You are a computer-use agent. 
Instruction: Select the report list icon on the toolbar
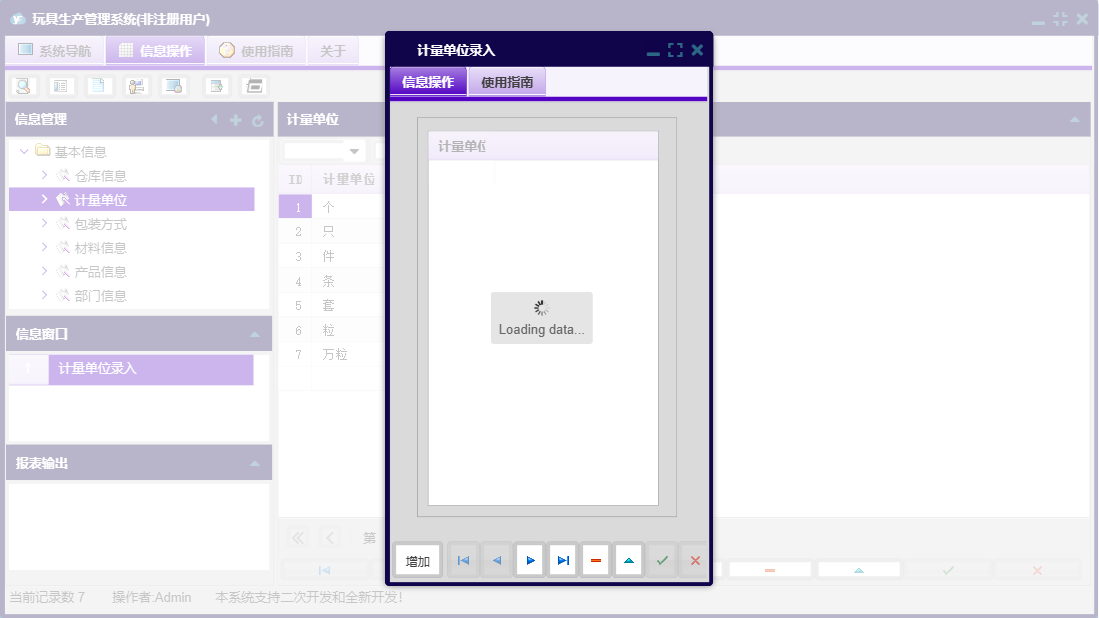coord(60,85)
